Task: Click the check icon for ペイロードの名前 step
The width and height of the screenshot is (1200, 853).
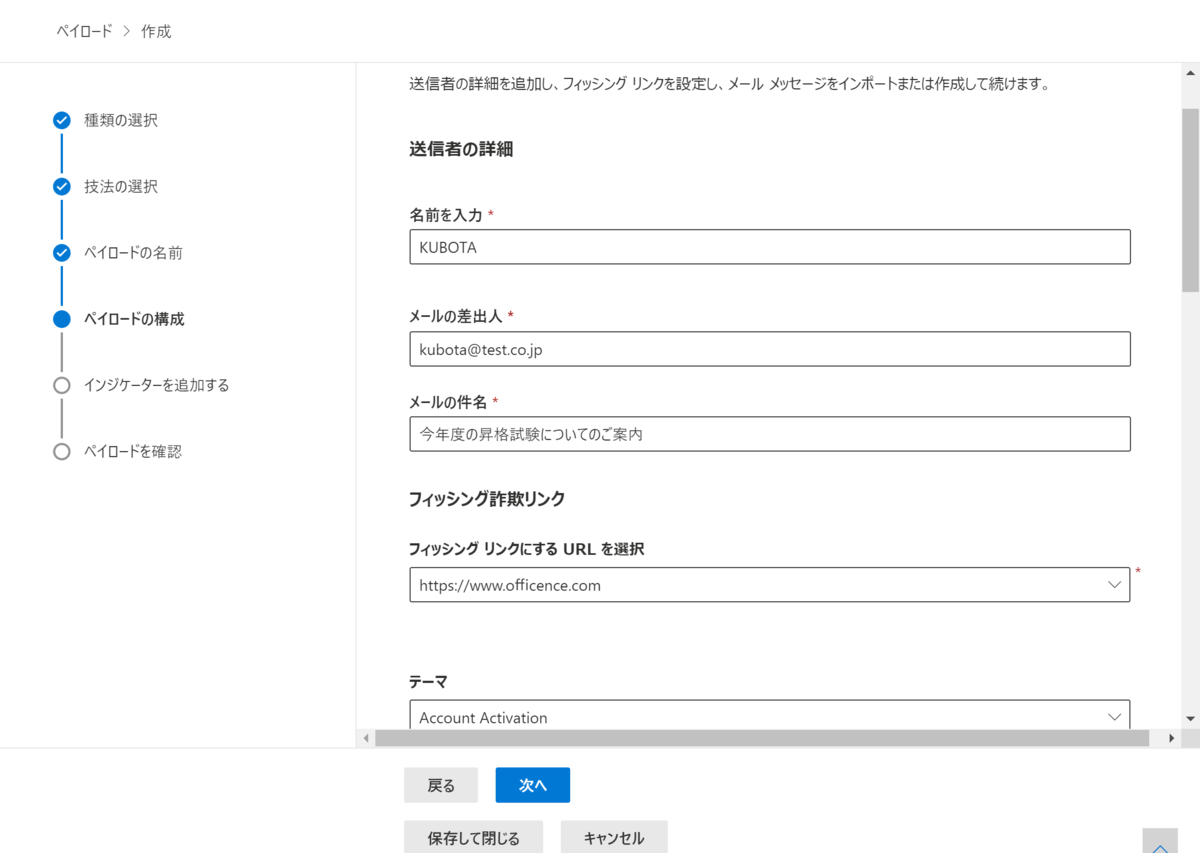Action: click(61, 253)
